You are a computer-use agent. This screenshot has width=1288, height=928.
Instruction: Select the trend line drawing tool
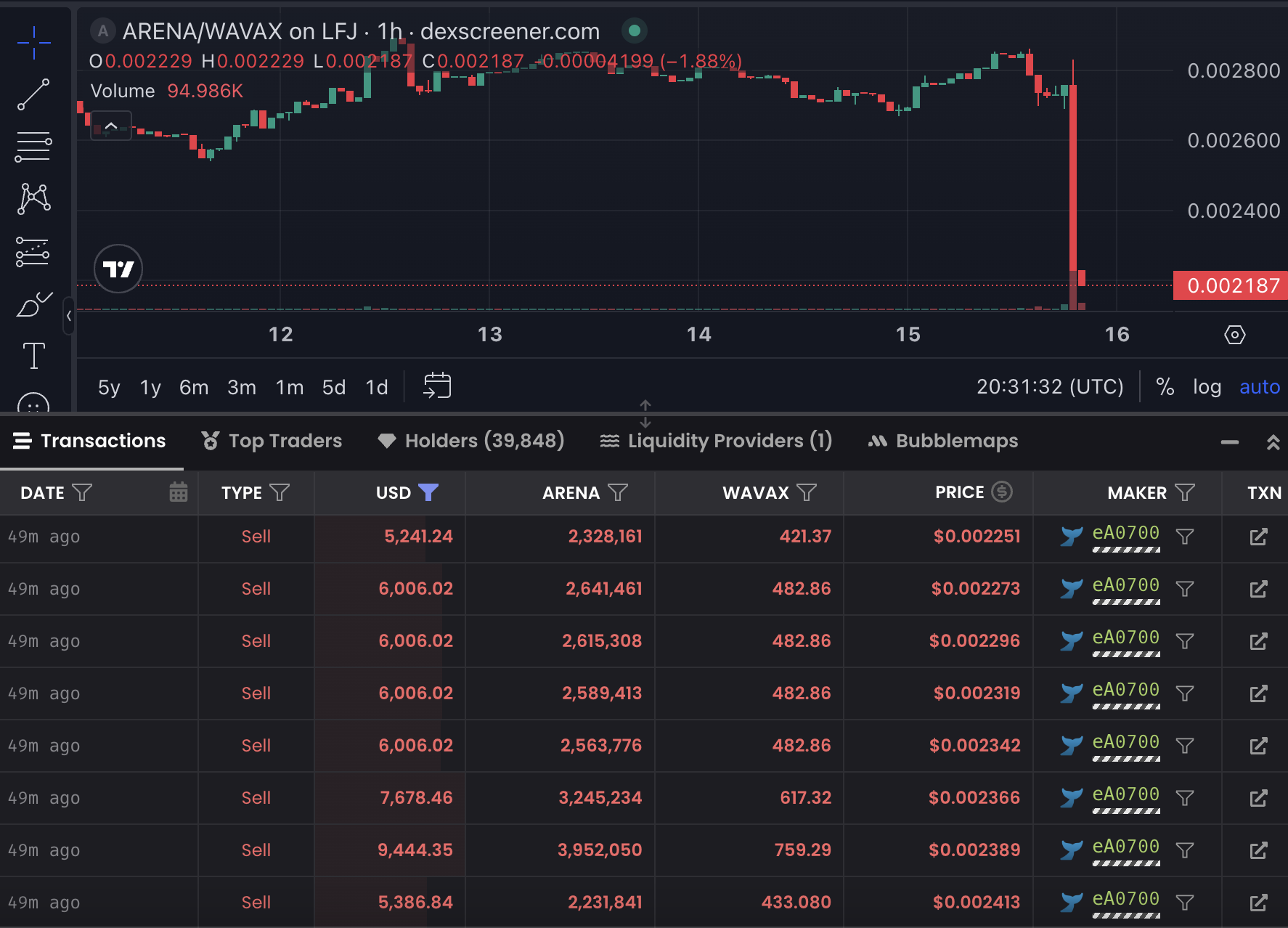click(x=33, y=94)
